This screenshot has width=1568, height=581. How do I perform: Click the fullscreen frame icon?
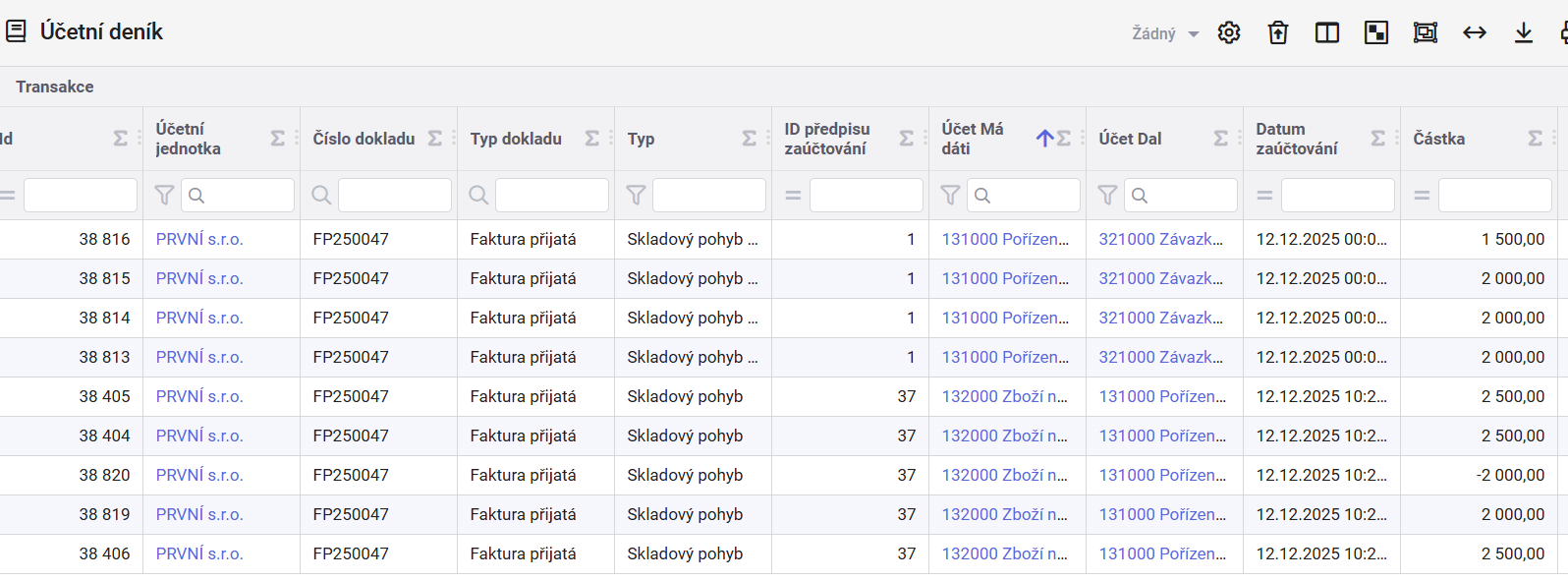click(1425, 33)
